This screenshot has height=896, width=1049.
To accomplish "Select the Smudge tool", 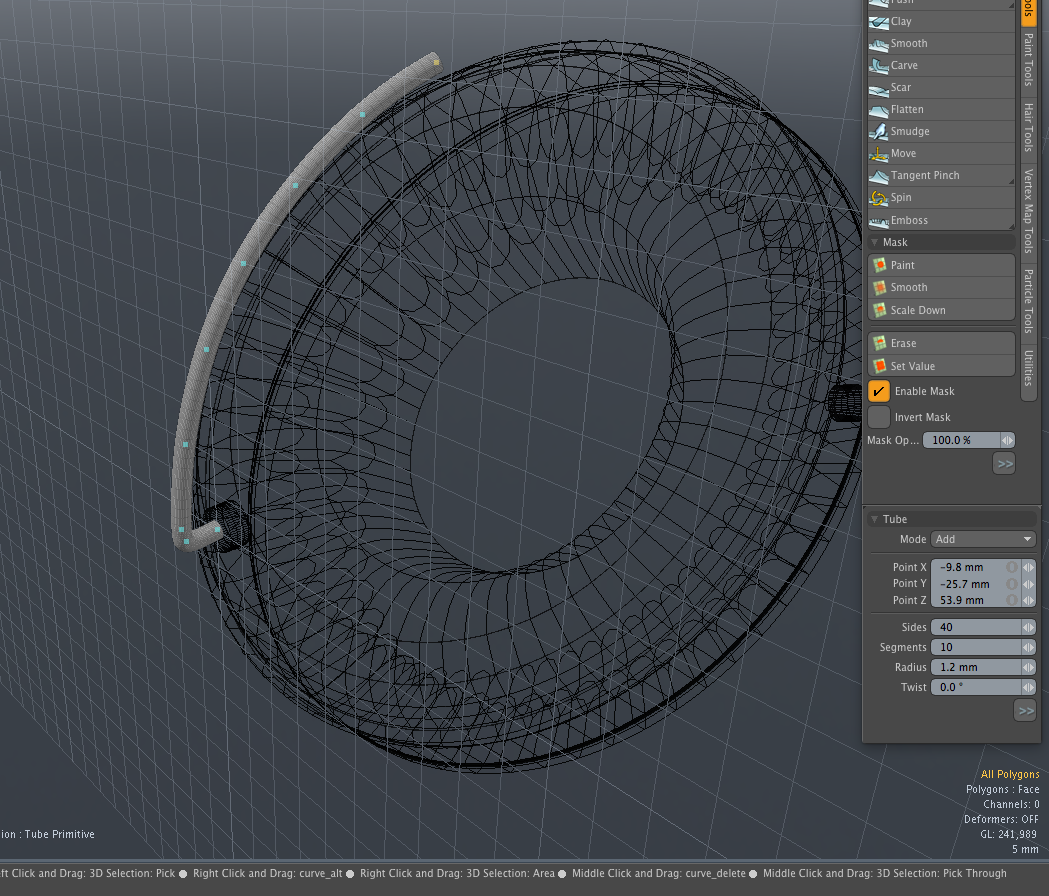I will click(x=941, y=132).
